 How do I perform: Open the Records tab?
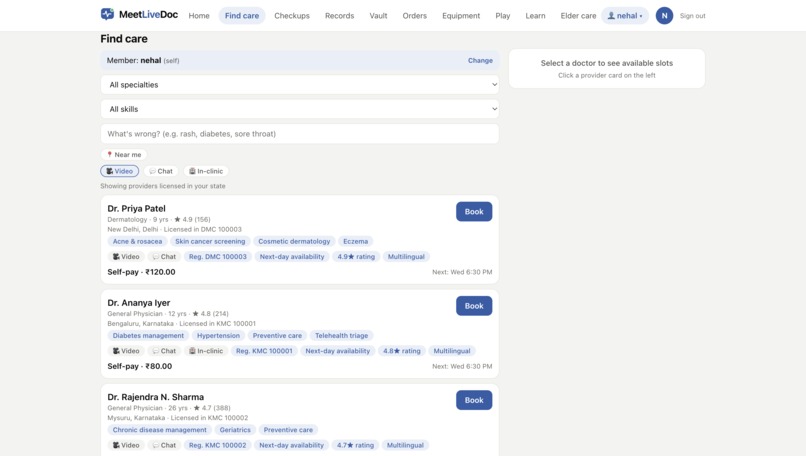(x=339, y=16)
